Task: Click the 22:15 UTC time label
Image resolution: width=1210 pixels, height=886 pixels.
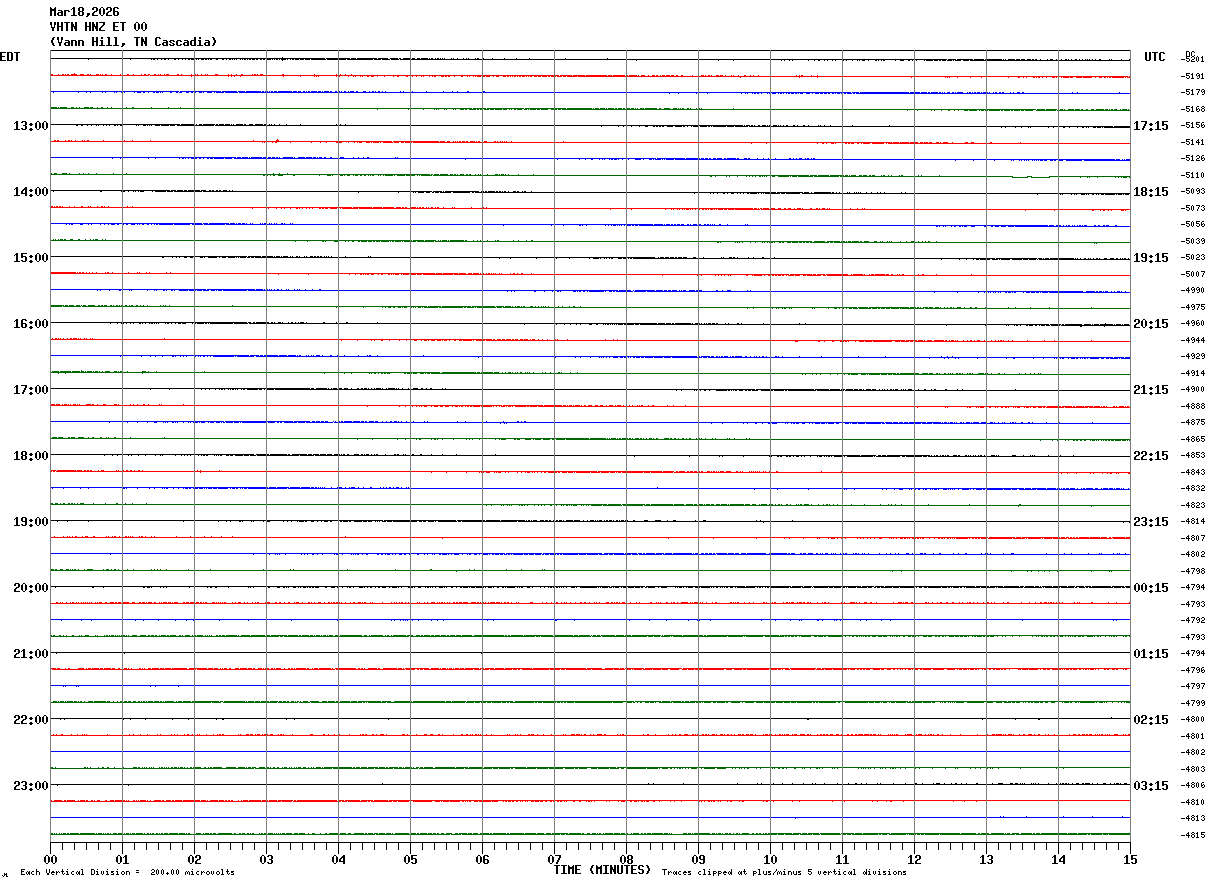Action: (1150, 456)
